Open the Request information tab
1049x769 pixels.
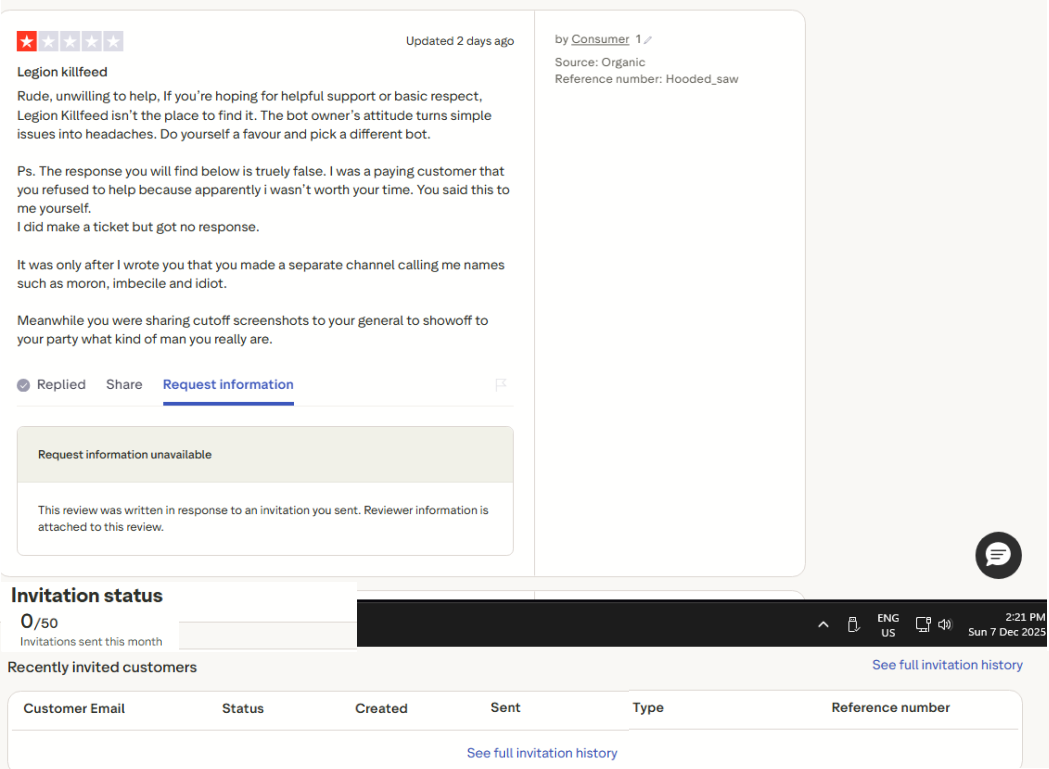point(228,385)
